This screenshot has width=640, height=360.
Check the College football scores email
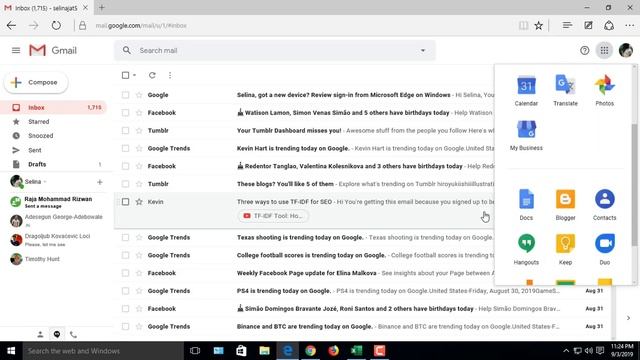click(125, 255)
